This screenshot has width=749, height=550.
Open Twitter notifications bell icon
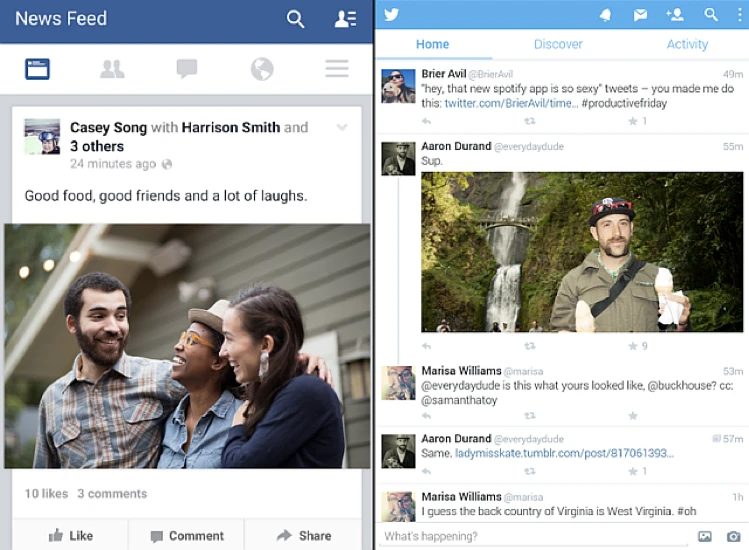605,15
